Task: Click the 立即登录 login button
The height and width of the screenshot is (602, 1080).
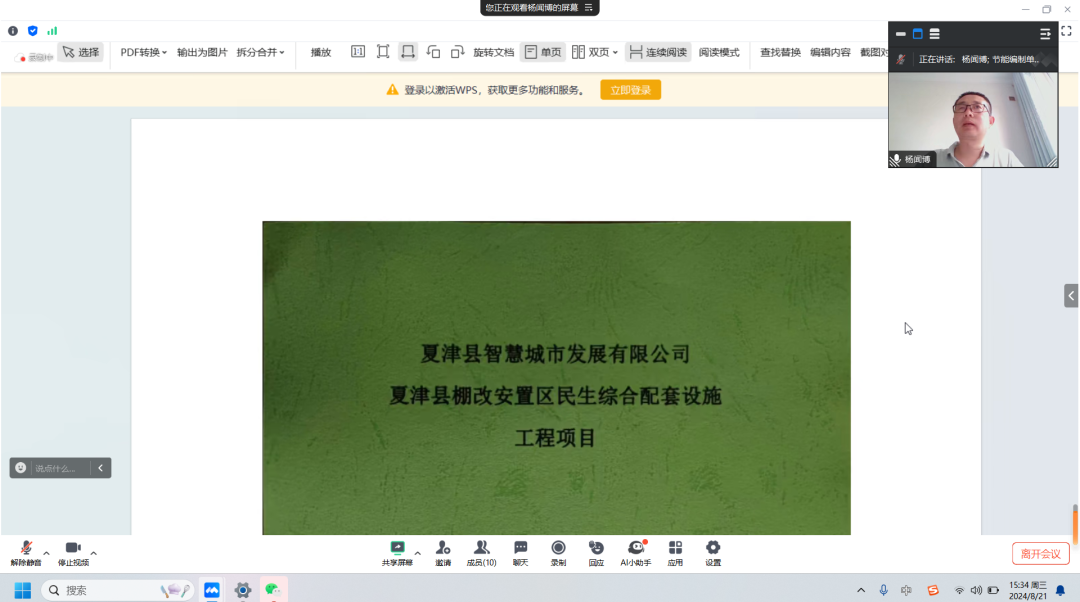Action: (630, 90)
